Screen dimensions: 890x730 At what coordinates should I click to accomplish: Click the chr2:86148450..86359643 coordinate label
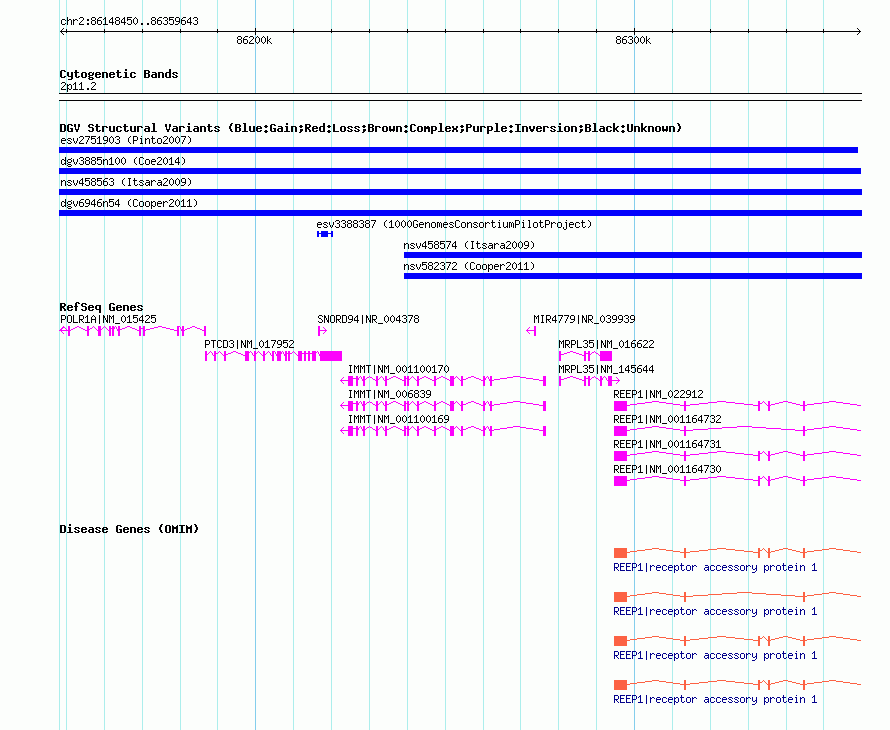(129, 21)
